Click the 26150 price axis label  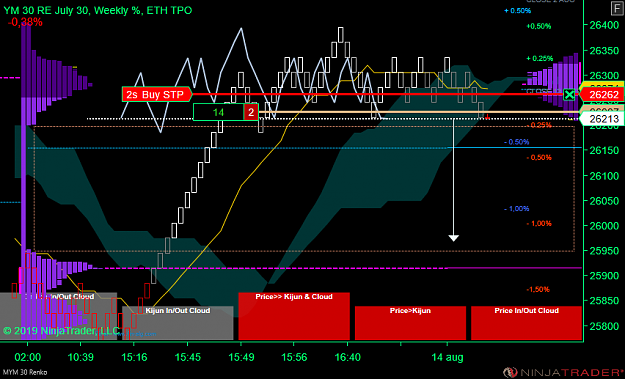click(x=604, y=150)
